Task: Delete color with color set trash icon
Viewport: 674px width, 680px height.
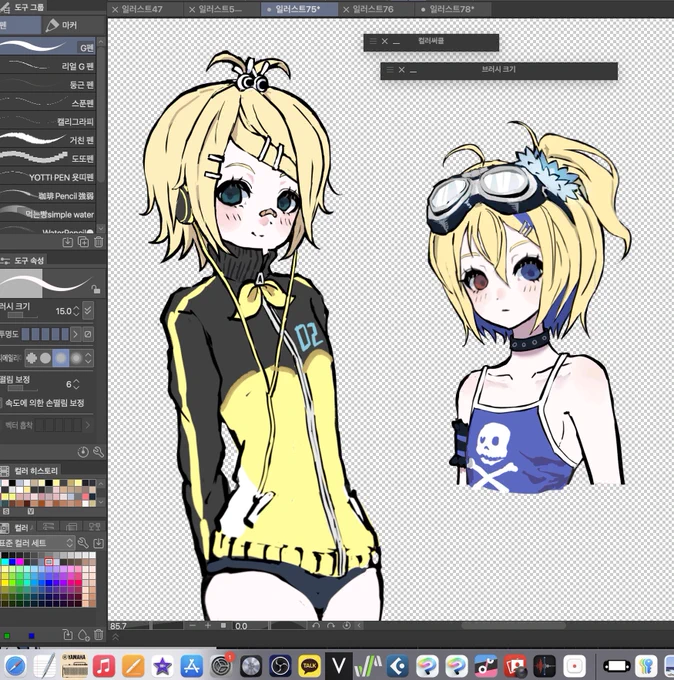Action: (x=98, y=635)
